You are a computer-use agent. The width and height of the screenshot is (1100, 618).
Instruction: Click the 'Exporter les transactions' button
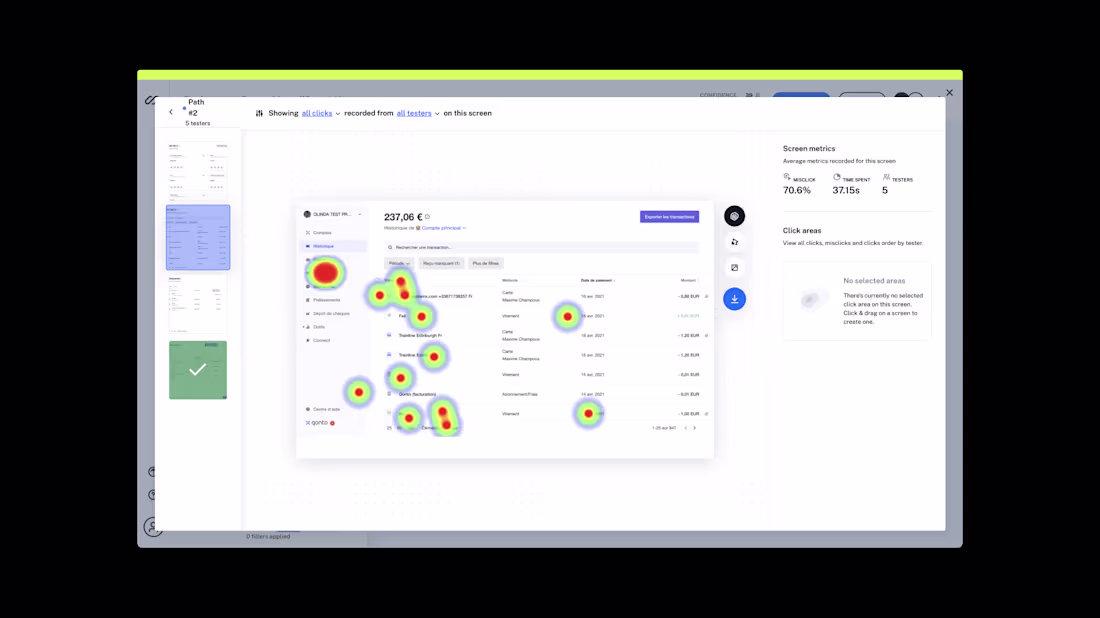669,217
